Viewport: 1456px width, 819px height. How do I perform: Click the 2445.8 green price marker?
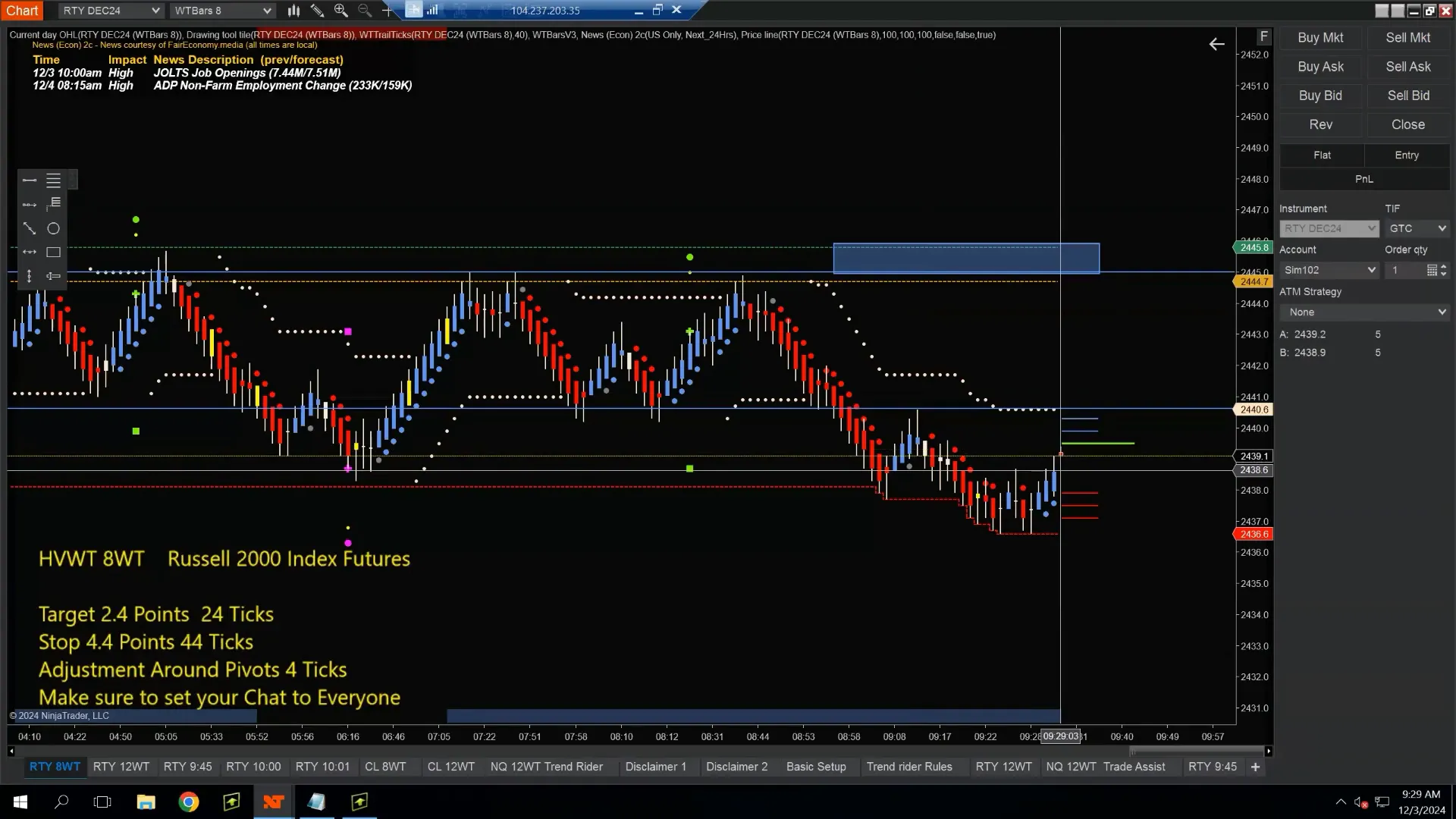tap(1254, 247)
